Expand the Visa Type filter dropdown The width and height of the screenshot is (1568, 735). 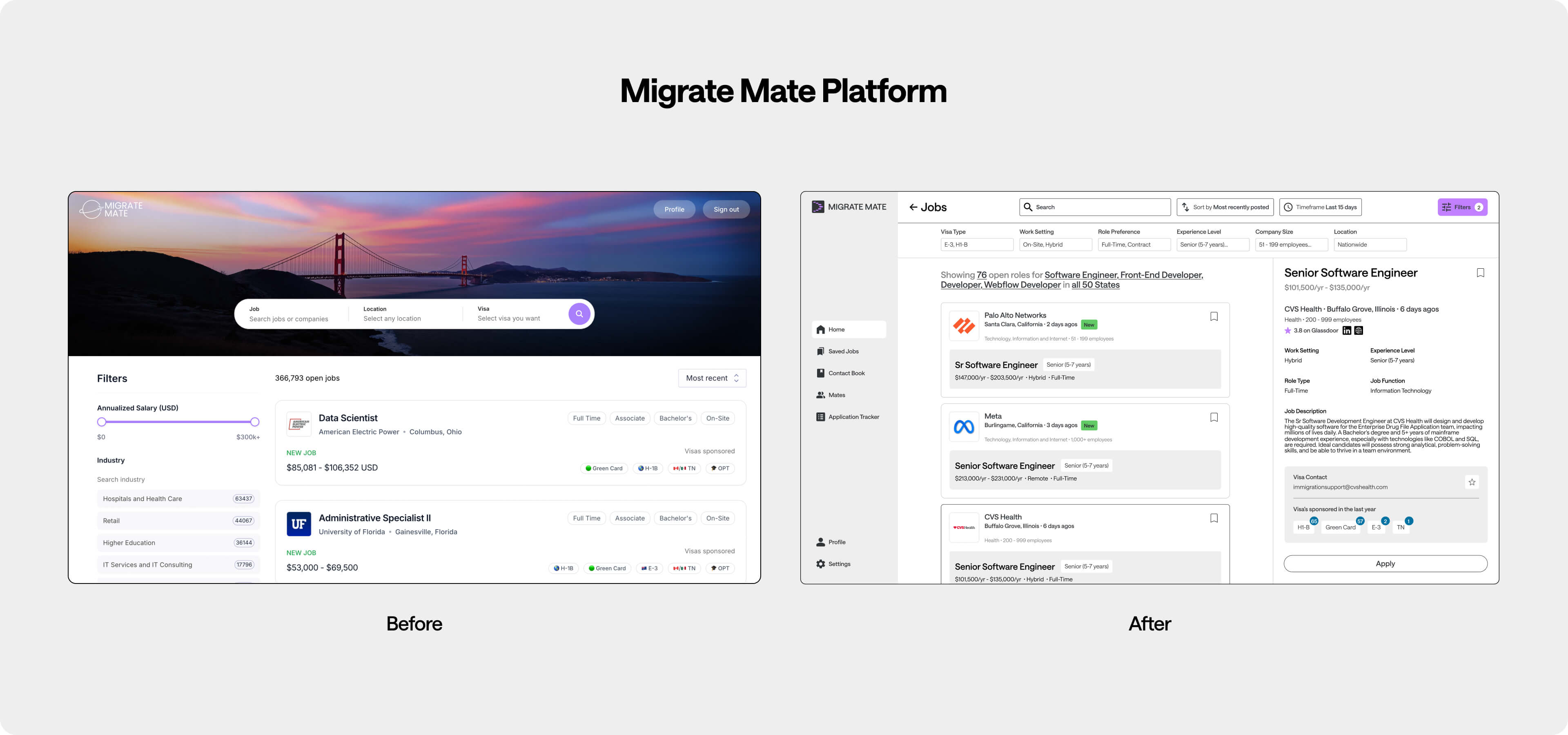(x=976, y=245)
